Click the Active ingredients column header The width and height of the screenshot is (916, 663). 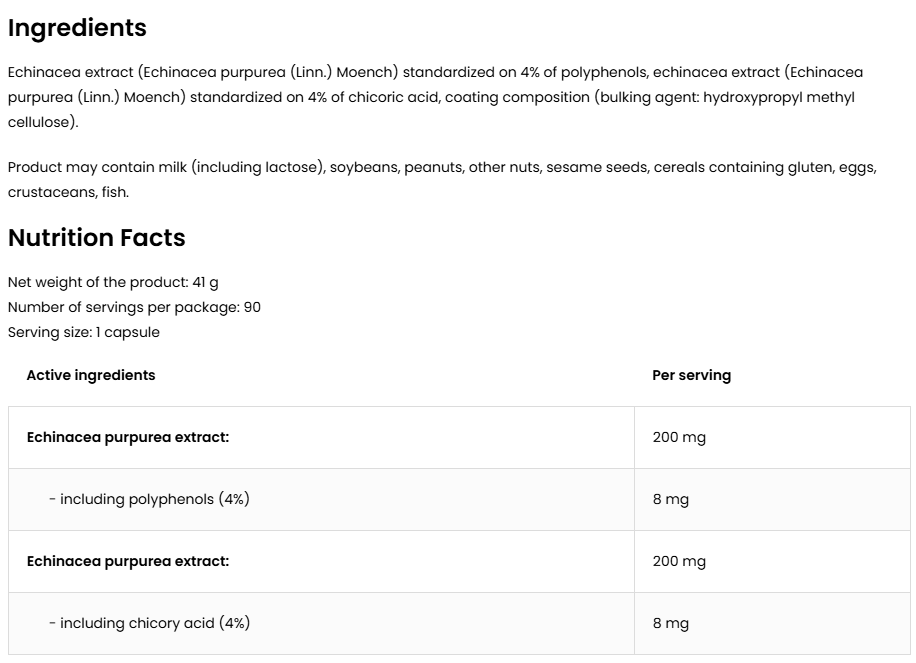point(91,375)
